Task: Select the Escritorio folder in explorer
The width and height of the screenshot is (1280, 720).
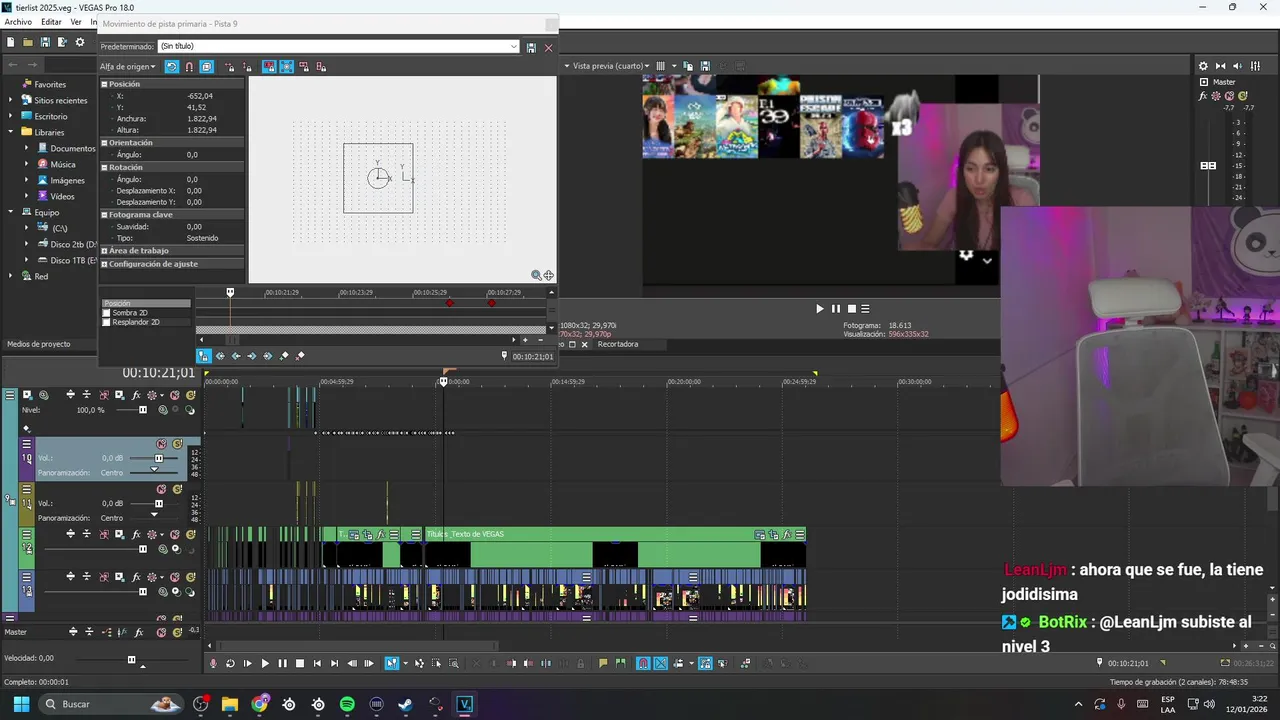Action: point(51,116)
